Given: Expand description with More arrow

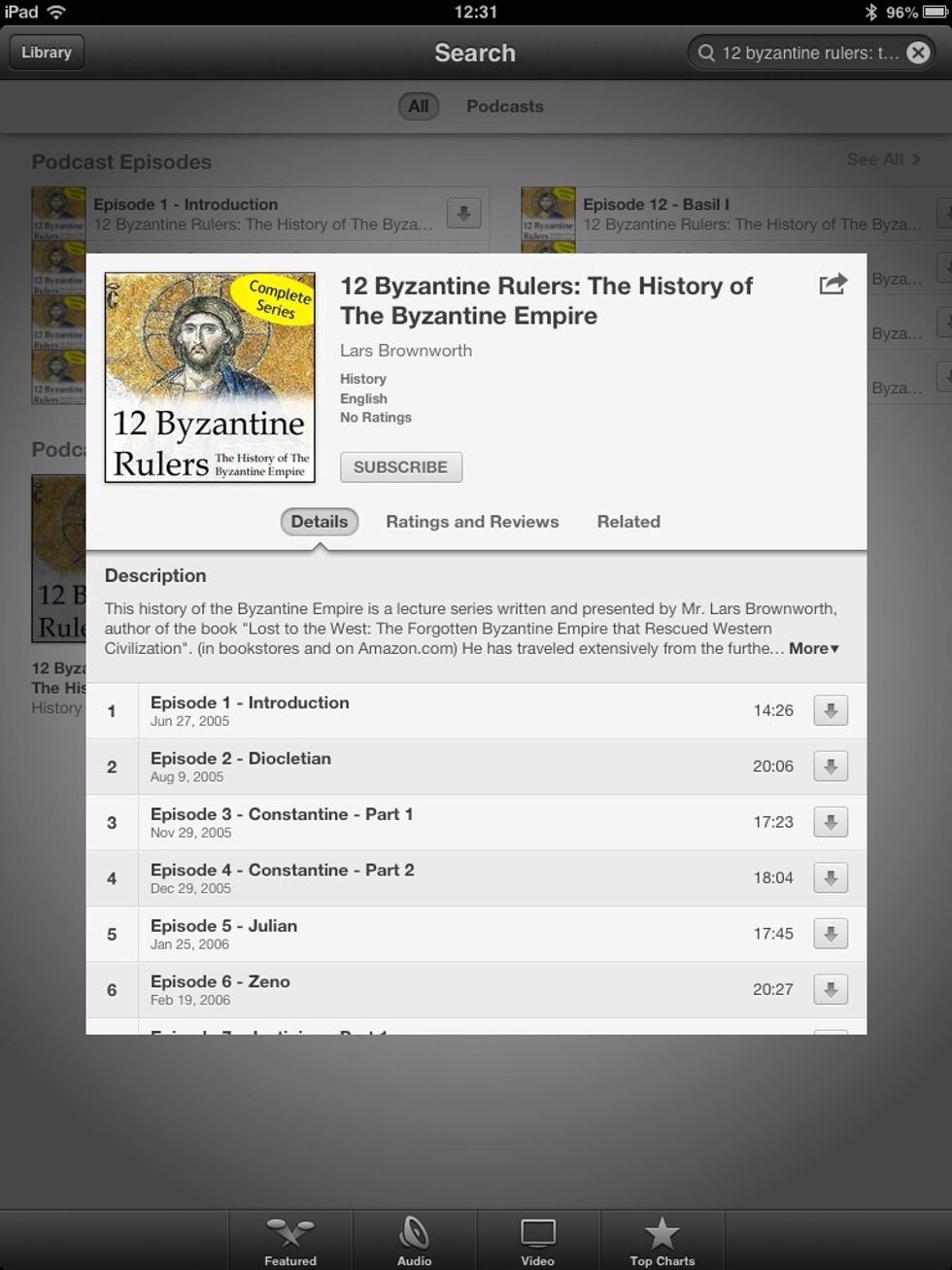Looking at the screenshot, I should click(814, 648).
